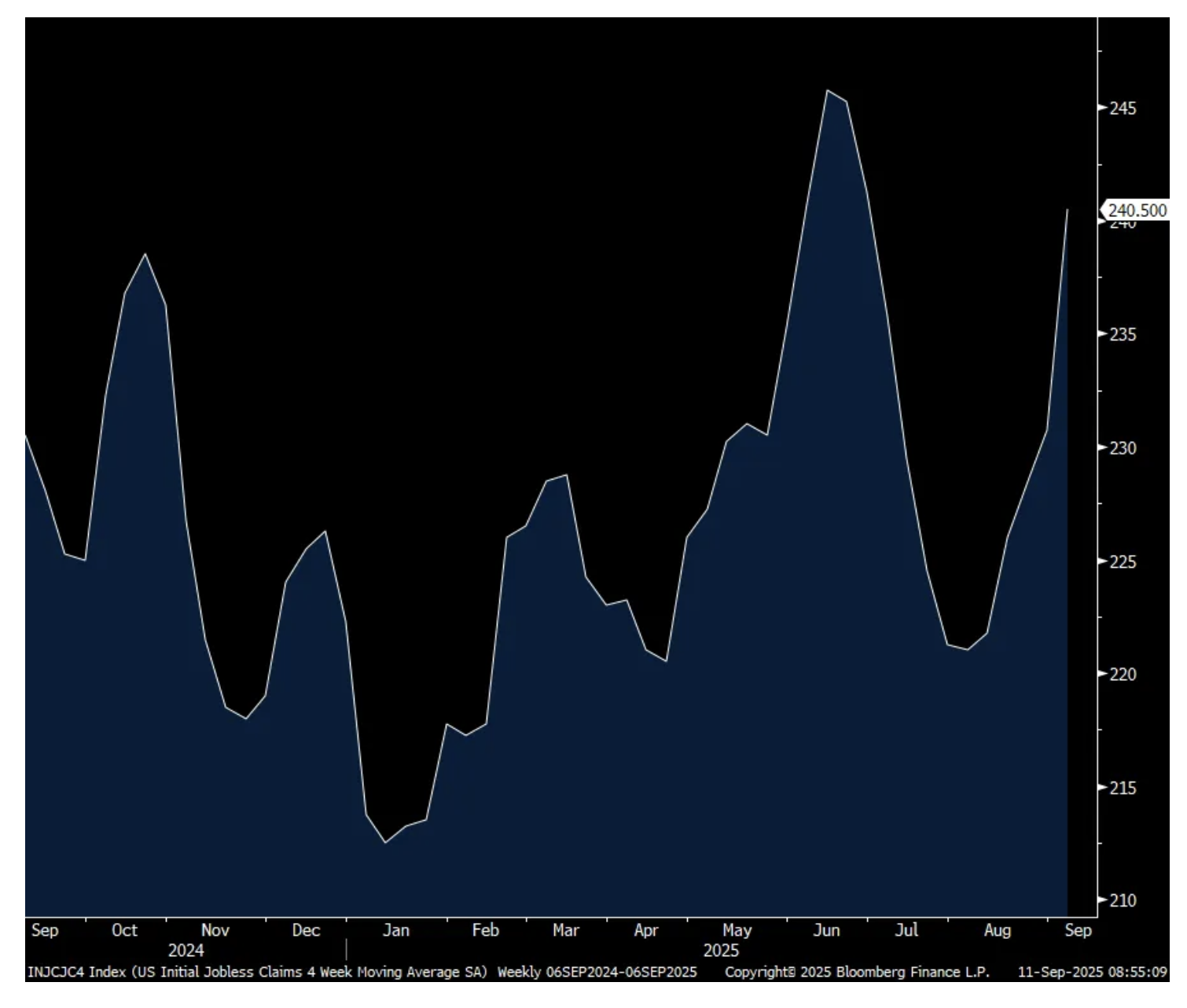Image resolution: width=1187 pixels, height=1008 pixels.
Task: Click the January low point of the line
Action: (x=384, y=842)
